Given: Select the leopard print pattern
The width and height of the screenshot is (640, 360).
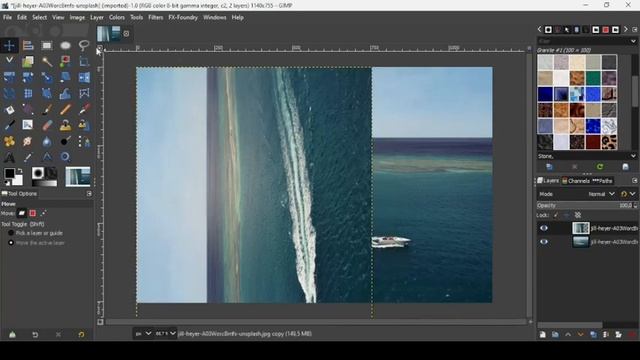Looking at the screenshot, I should tap(609, 142).
